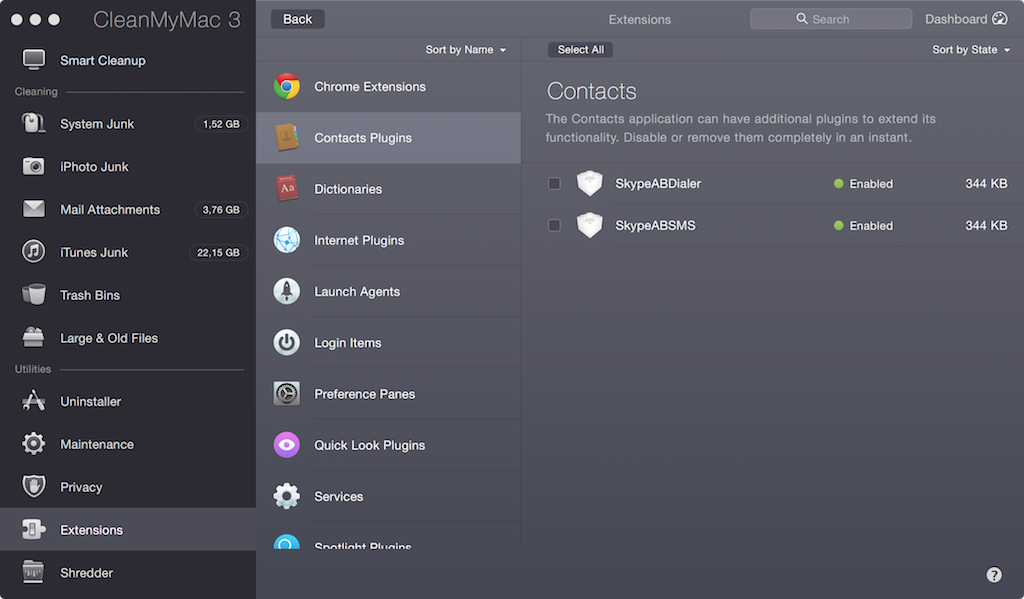Open the Chrome Extensions icon
This screenshot has height=599, width=1024.
(x=287, y=87)
